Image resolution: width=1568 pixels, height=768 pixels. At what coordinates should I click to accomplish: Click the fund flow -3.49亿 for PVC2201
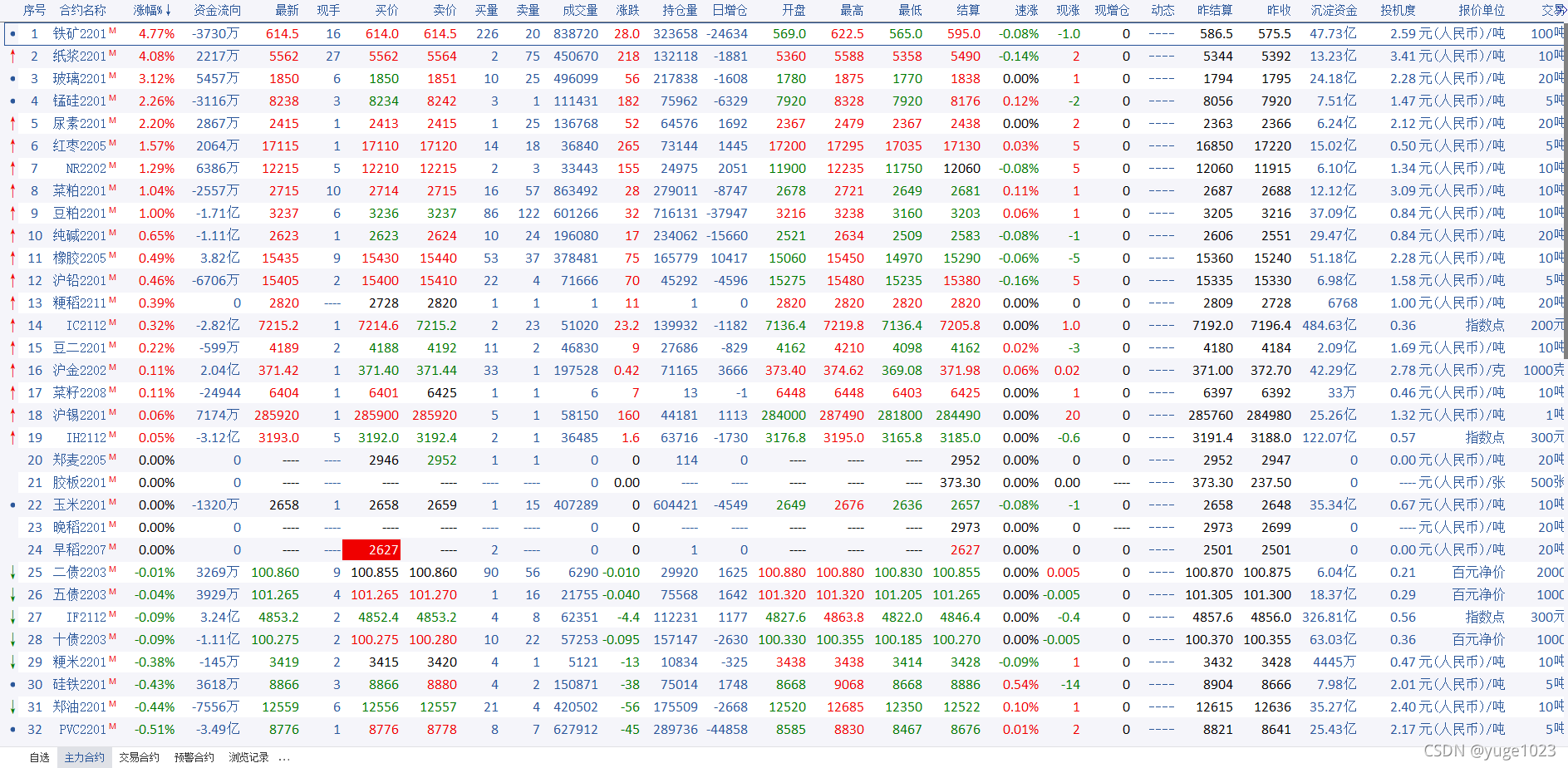click(x=218, y=730)
